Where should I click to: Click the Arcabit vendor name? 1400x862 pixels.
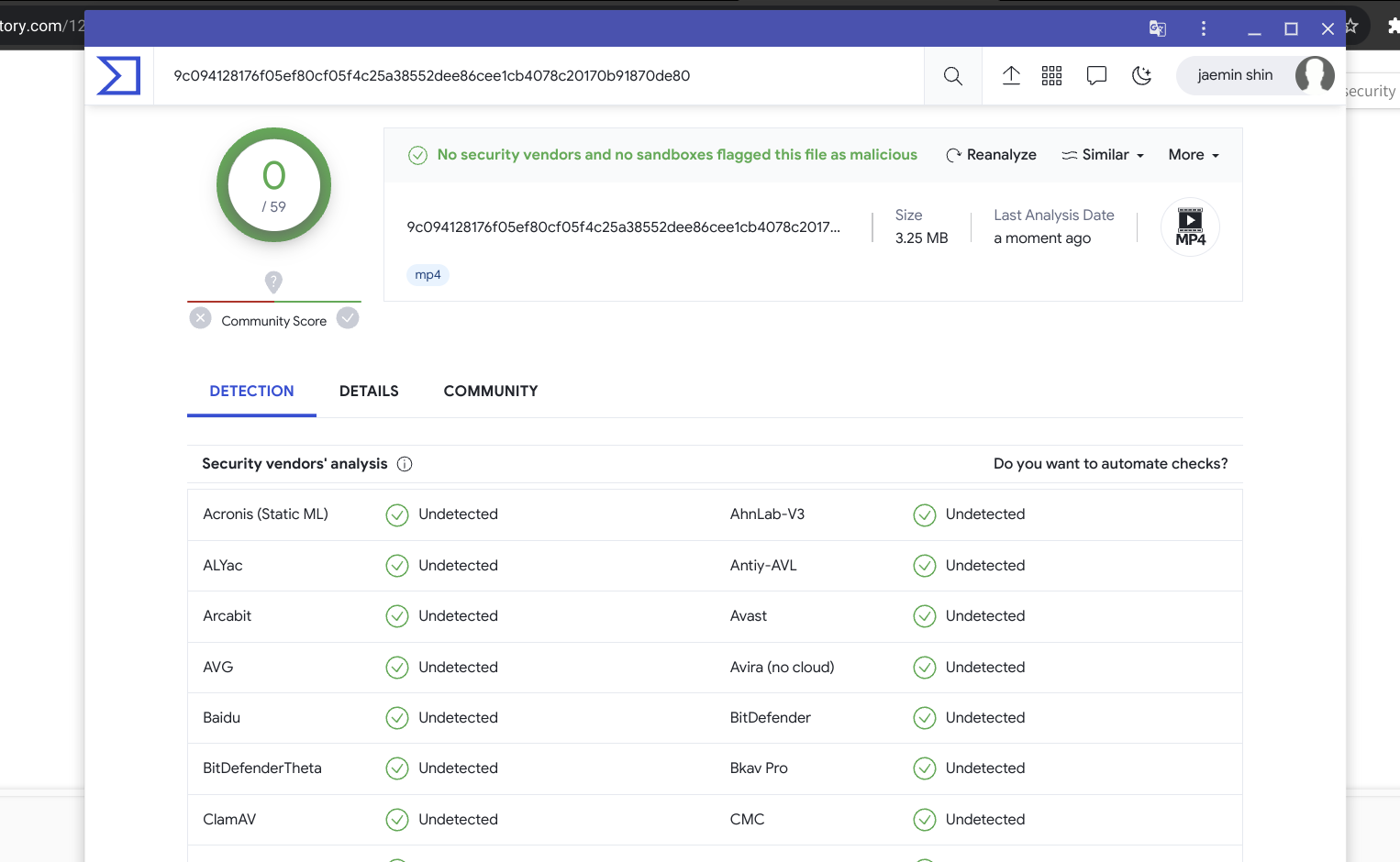[227, 616]
